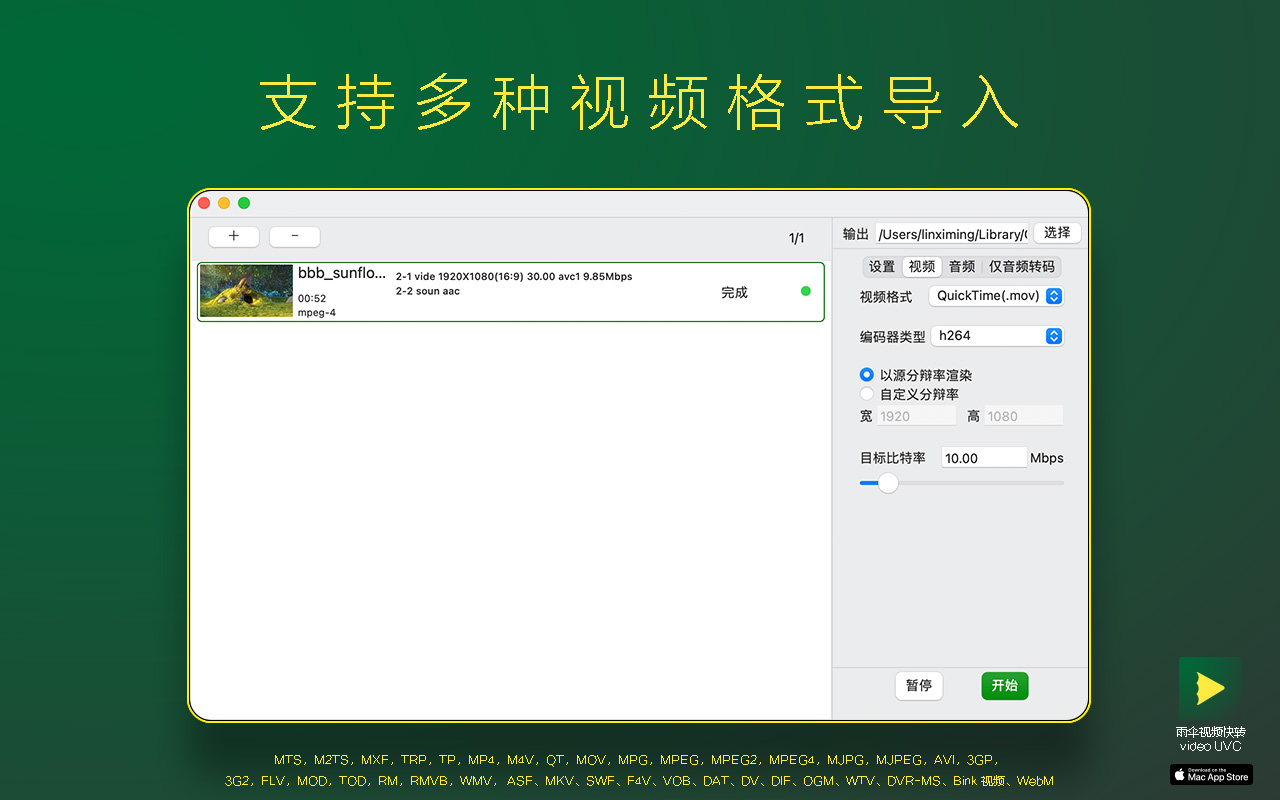Click the video UVC app logo

(1210, 688)
